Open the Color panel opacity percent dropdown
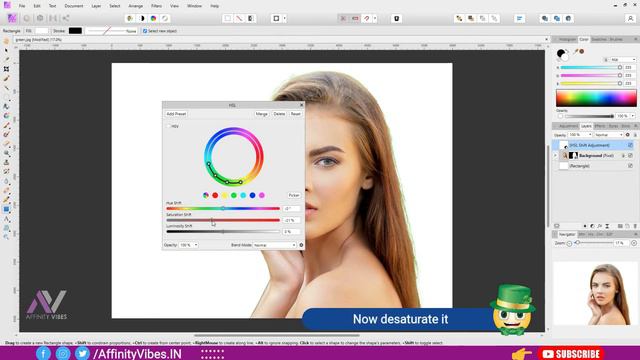This screenshot has width=640, height=360. (633, 116)
